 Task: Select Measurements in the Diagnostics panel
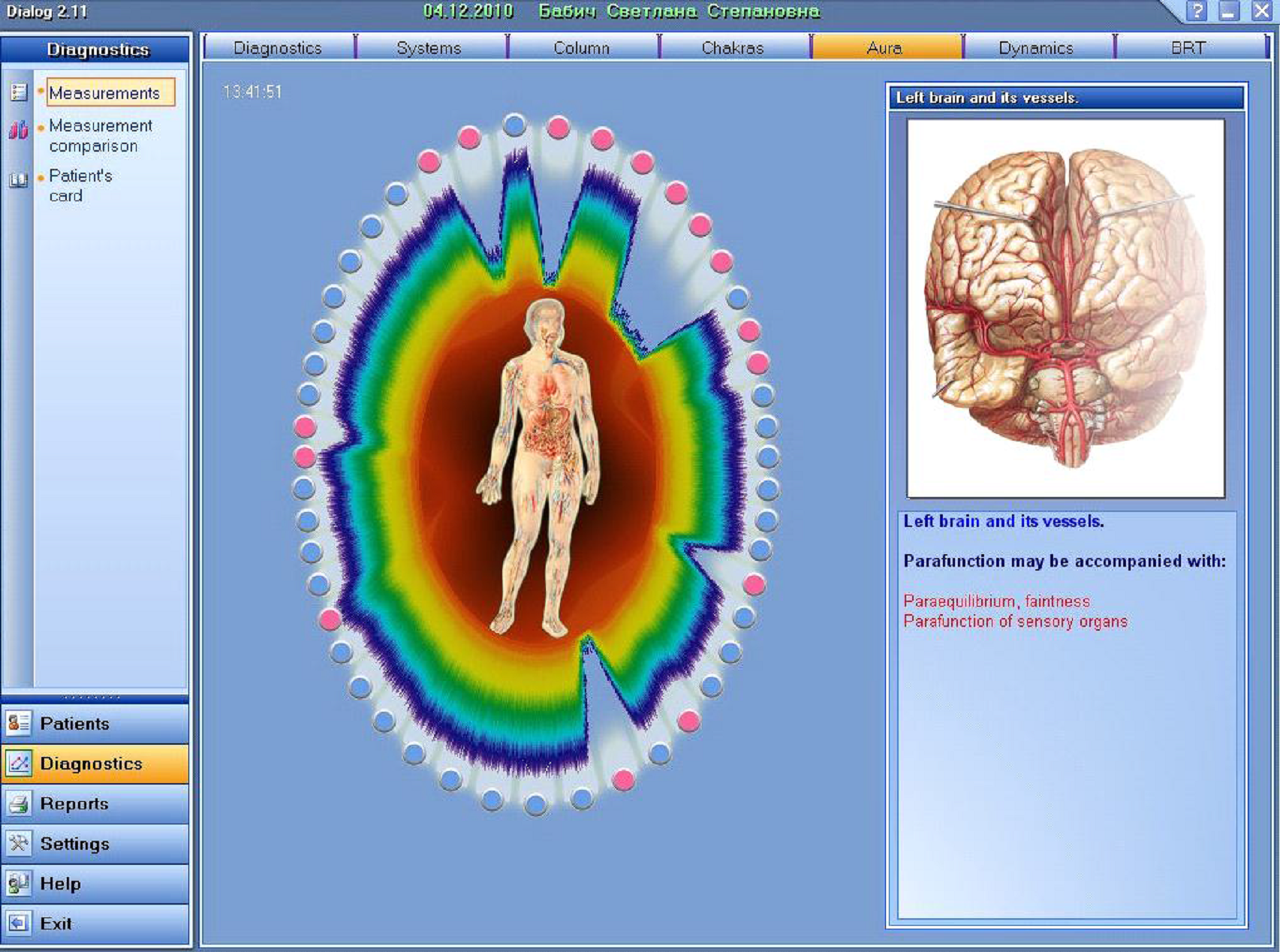point(110,93)
